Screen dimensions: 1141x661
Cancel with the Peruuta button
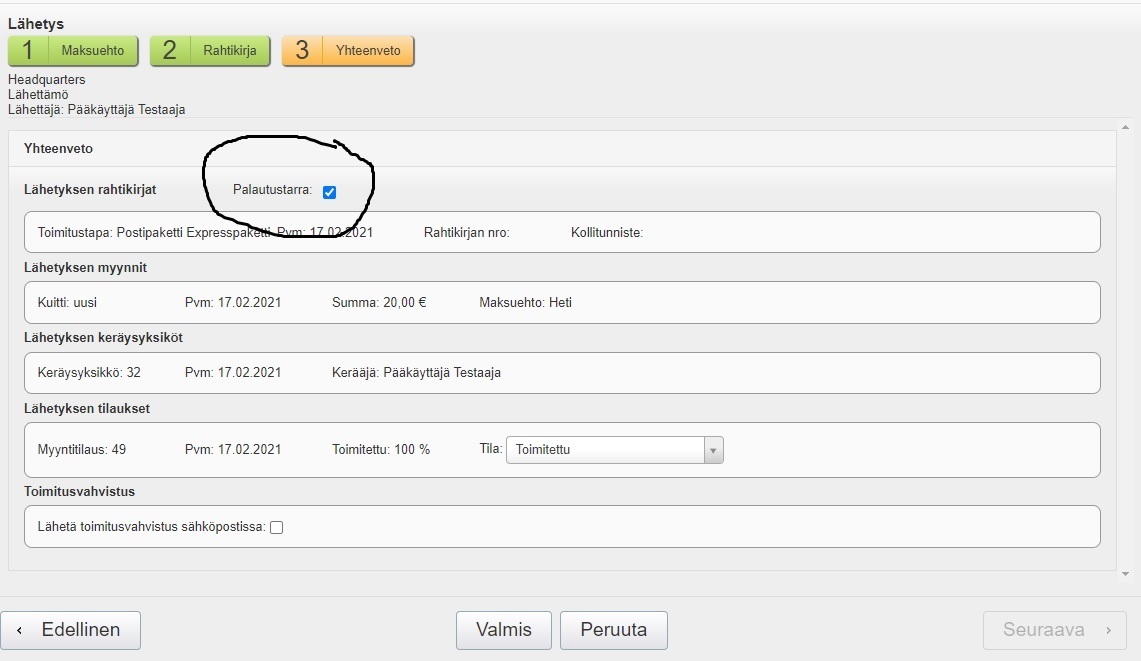coord(613,630)
